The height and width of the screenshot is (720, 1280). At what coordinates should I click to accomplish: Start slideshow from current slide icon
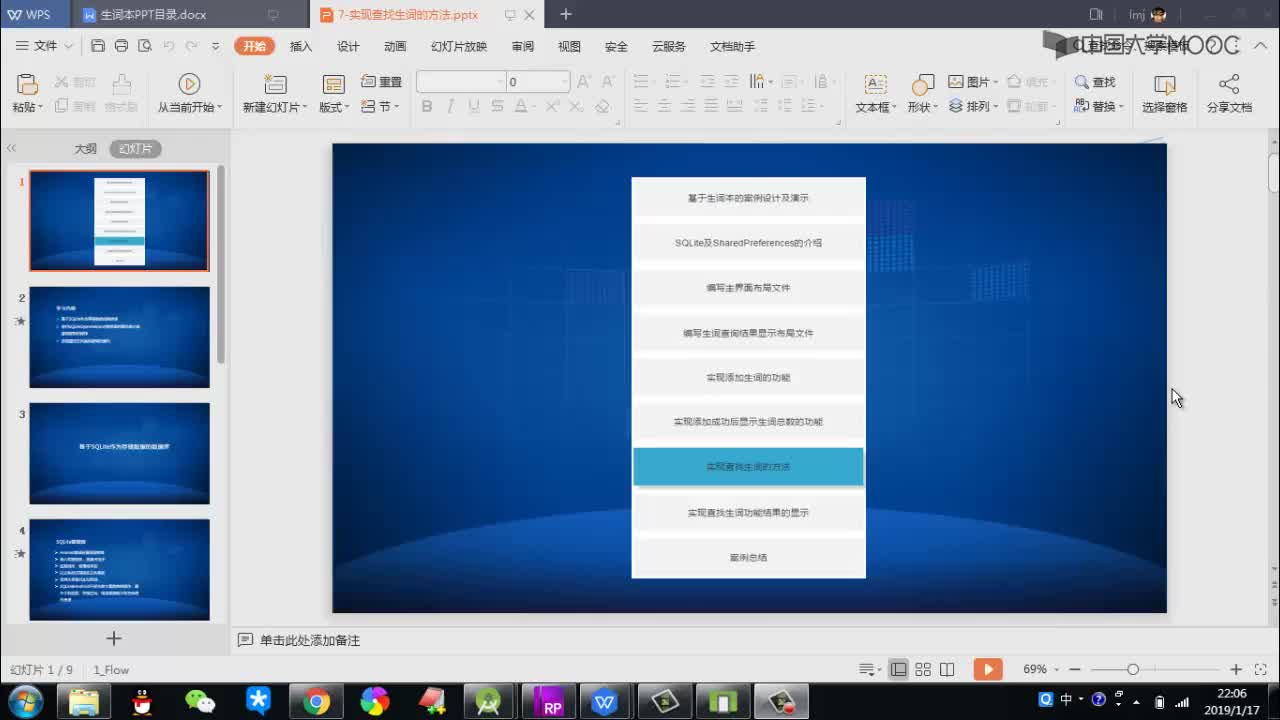point(189,84)
